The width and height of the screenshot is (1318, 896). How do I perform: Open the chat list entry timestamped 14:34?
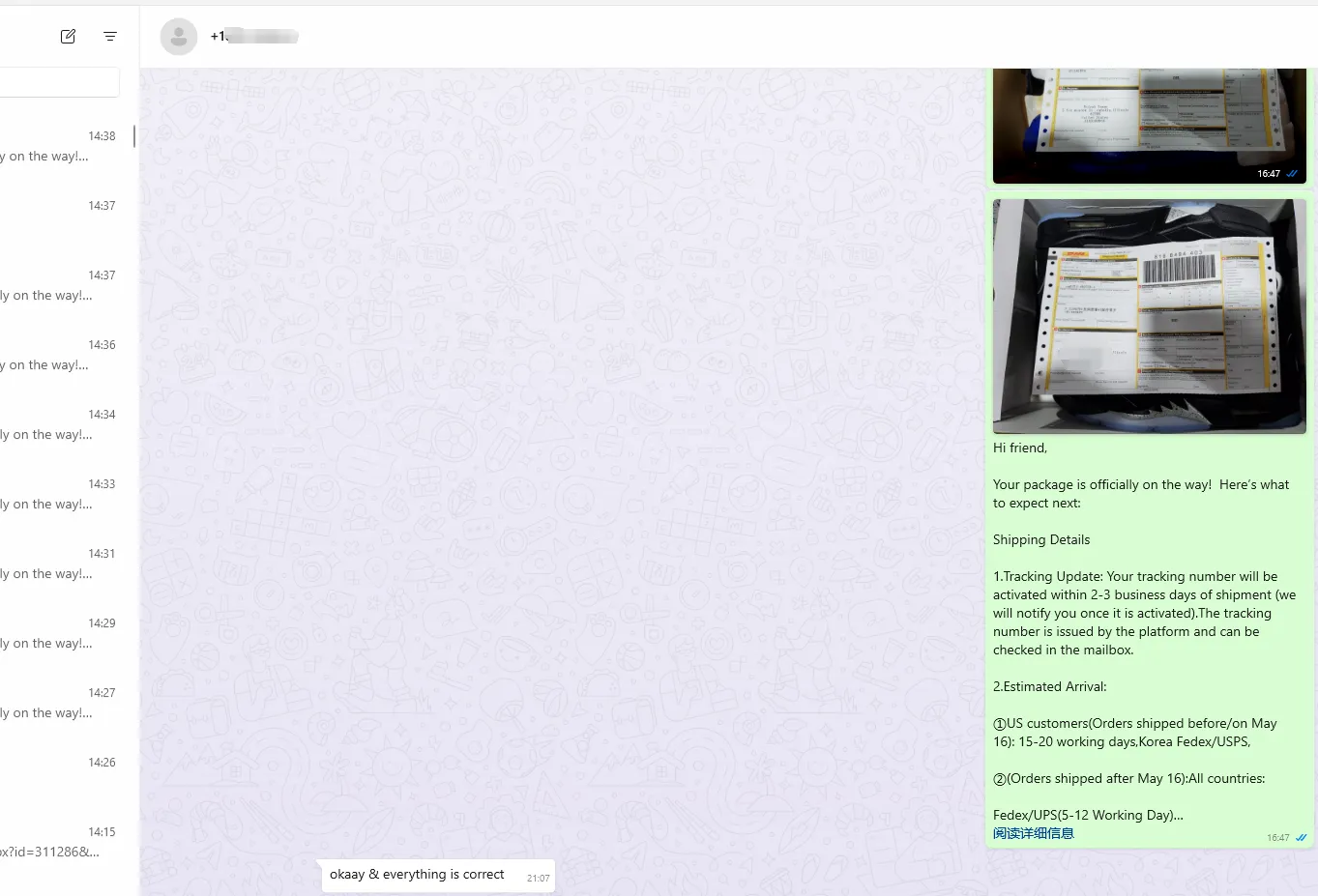click(x=66, y=425)
